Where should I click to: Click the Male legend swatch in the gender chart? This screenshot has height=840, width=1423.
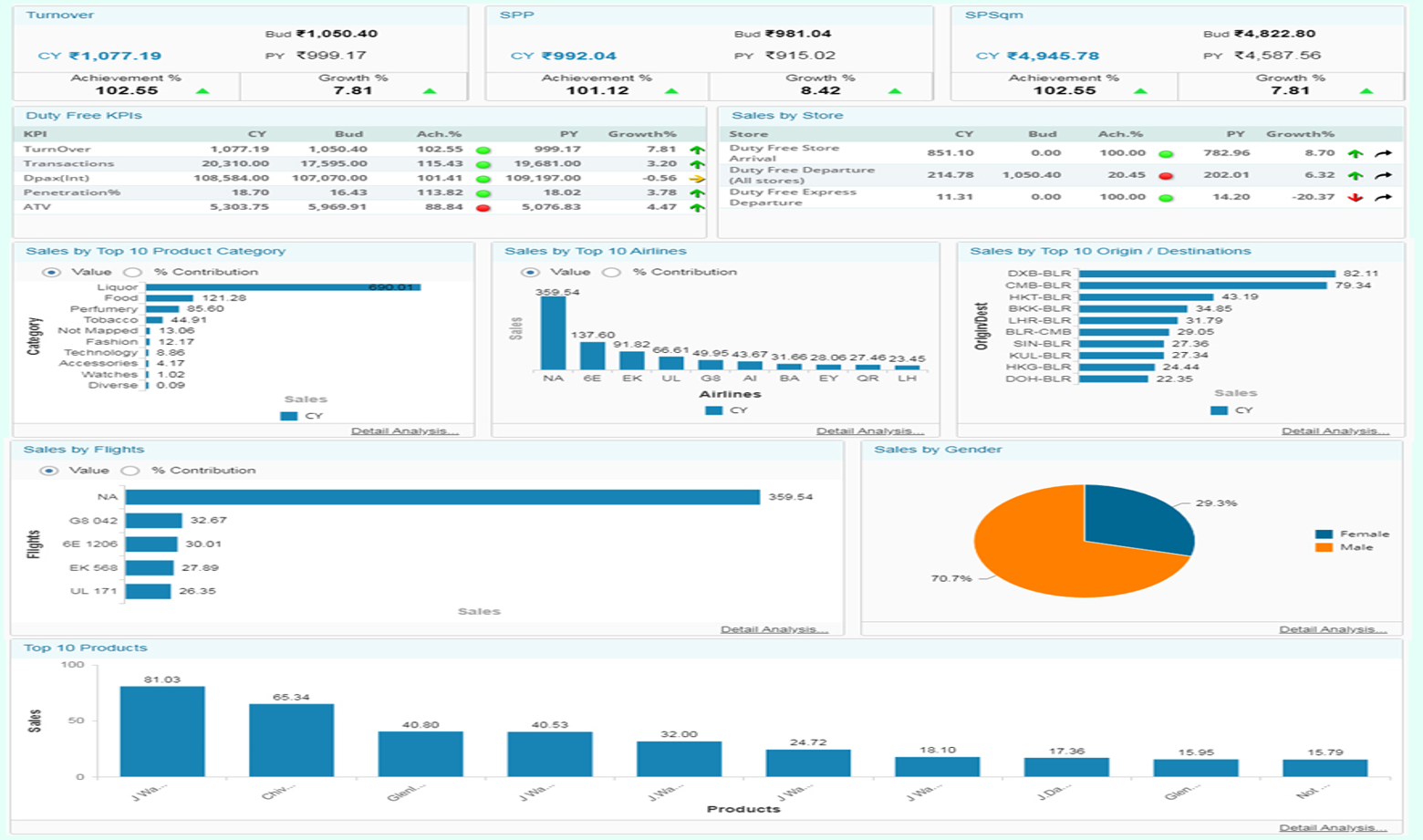coord(1324,547)
